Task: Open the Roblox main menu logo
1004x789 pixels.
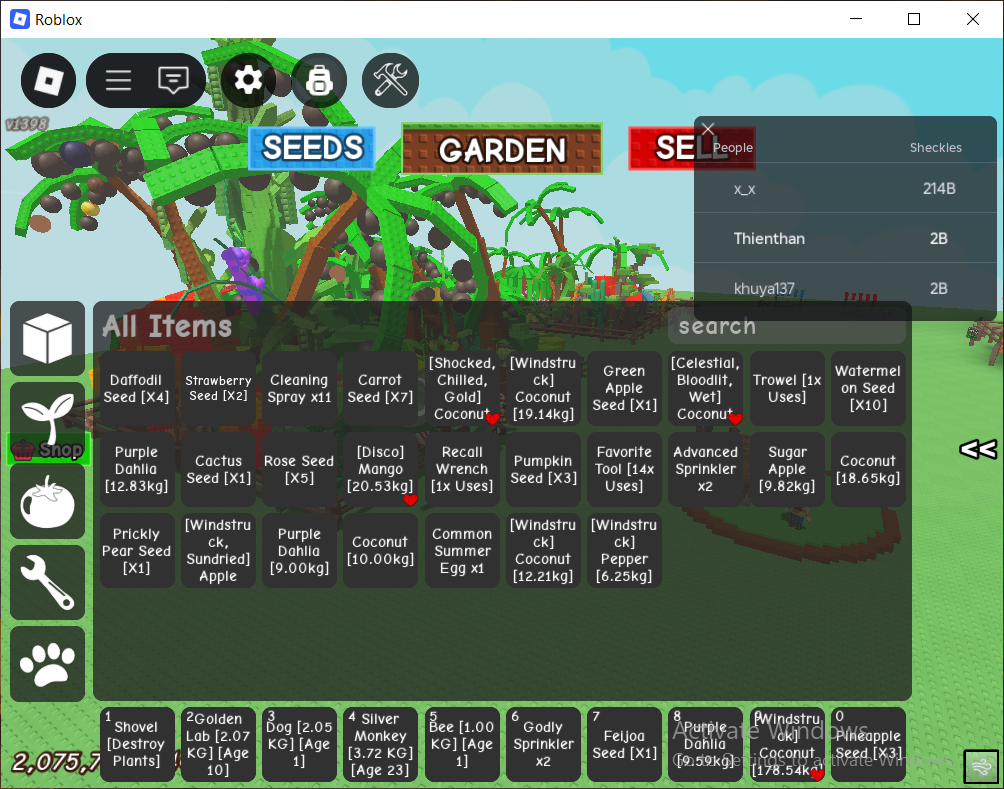Action: [48, 81]
